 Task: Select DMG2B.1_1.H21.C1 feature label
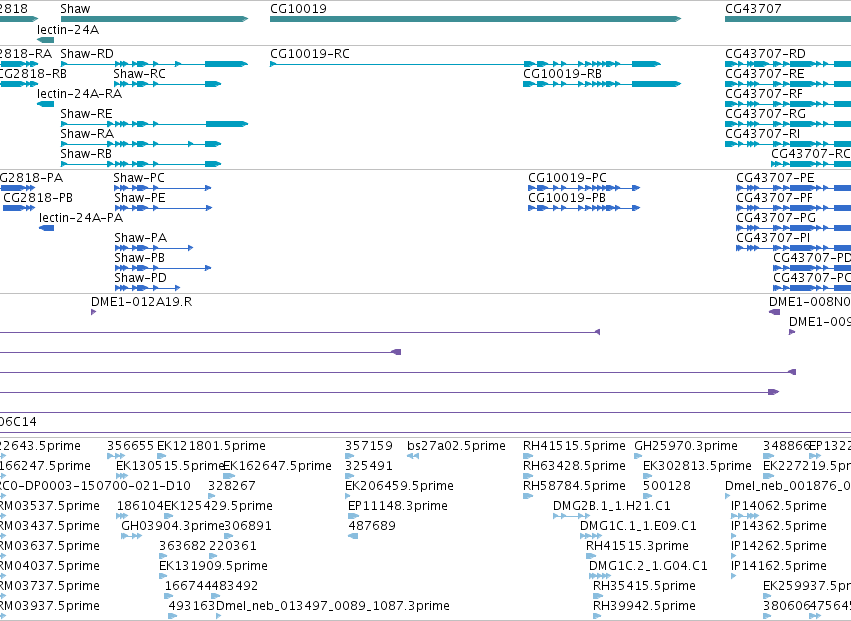[612, 506]
